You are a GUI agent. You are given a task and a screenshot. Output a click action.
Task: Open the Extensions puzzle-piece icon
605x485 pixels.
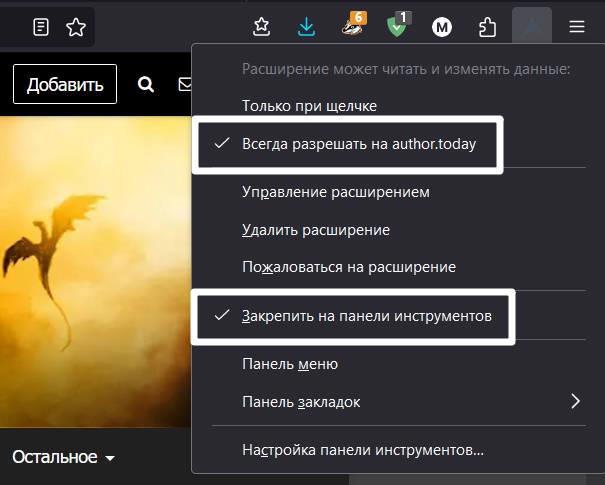point(487,27)
